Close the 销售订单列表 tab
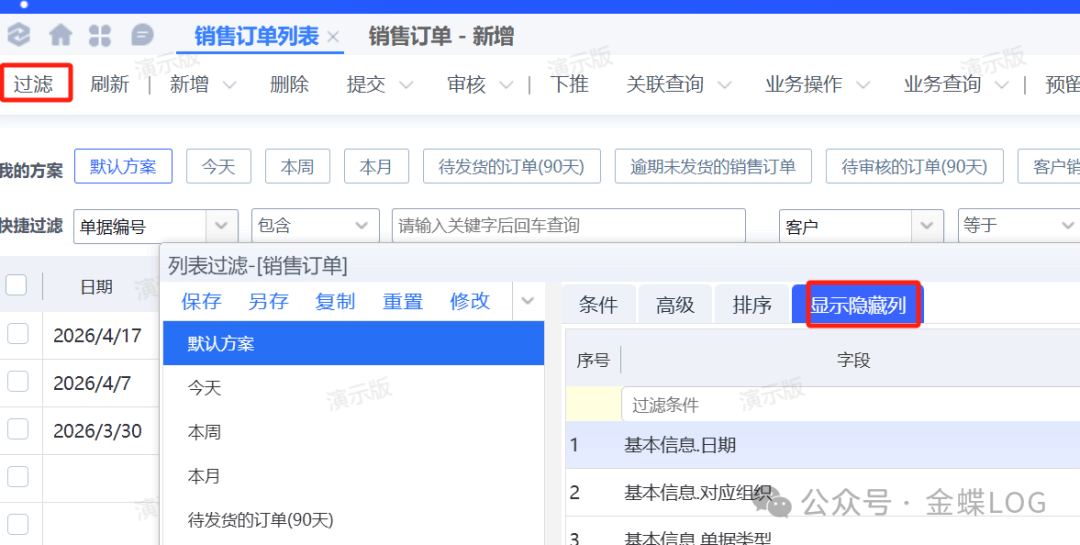Viewport: 1080px width, 545px height. (333, 38)
